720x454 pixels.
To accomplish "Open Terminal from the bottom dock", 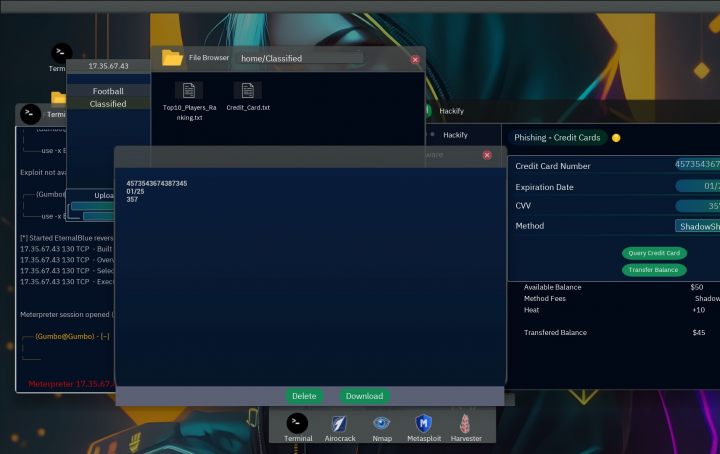I will point(297,423).
